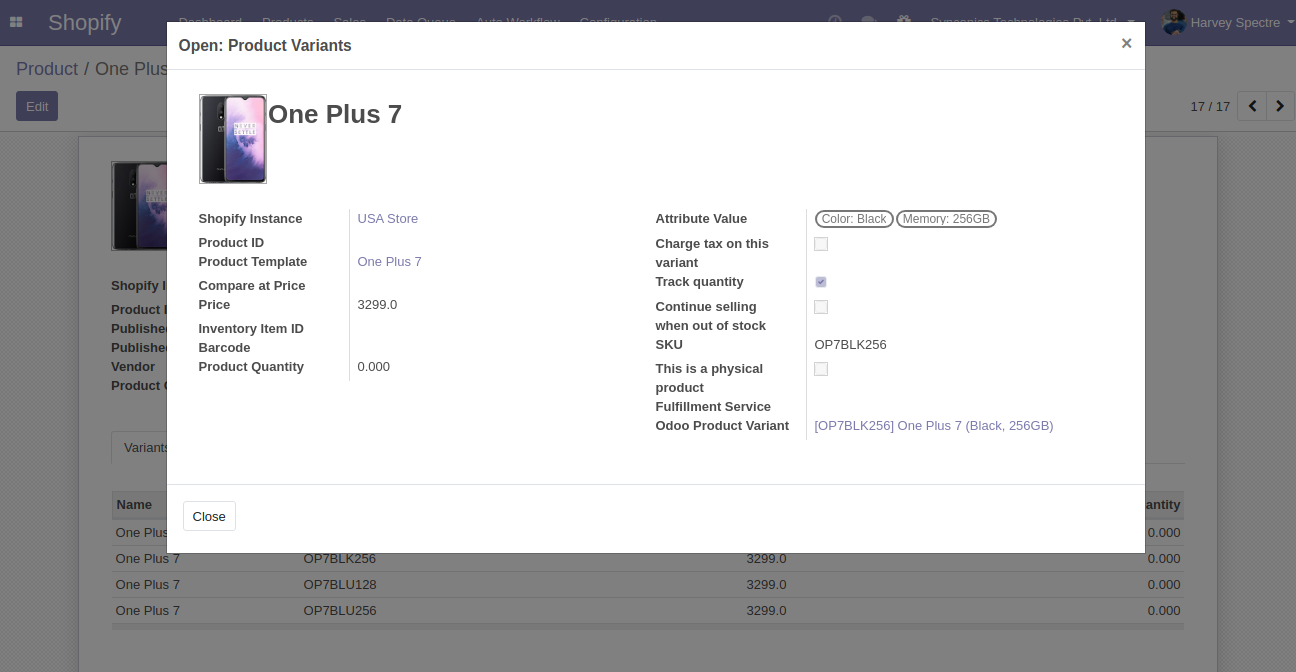Toggle Continue selling when out of stock
1296x672 pixels.
click(821, 307)
